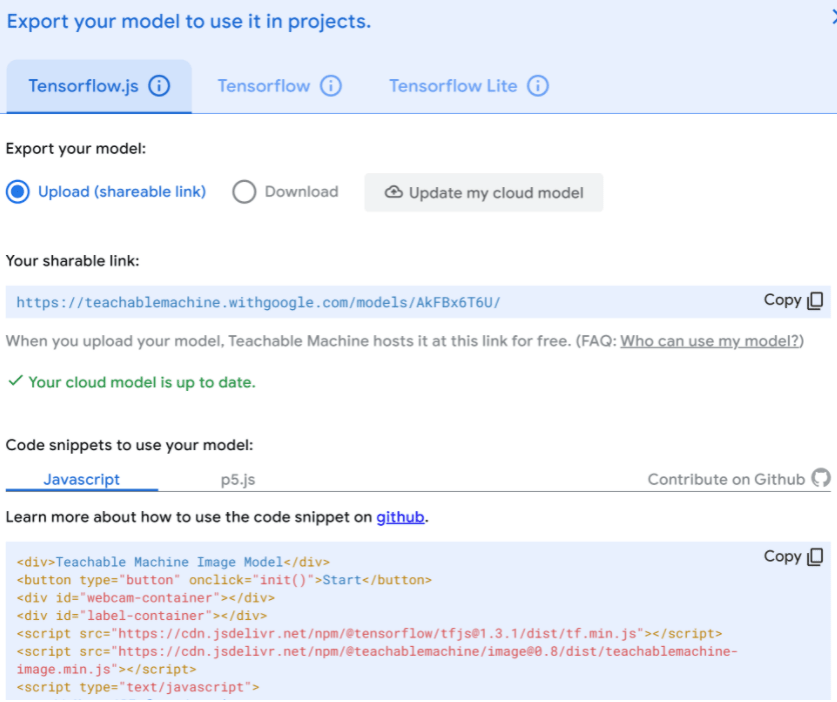This screenshot has width=837, height=702.
Task: Click the 'Export your model to use it in projects.' heading
Action: 188,21
